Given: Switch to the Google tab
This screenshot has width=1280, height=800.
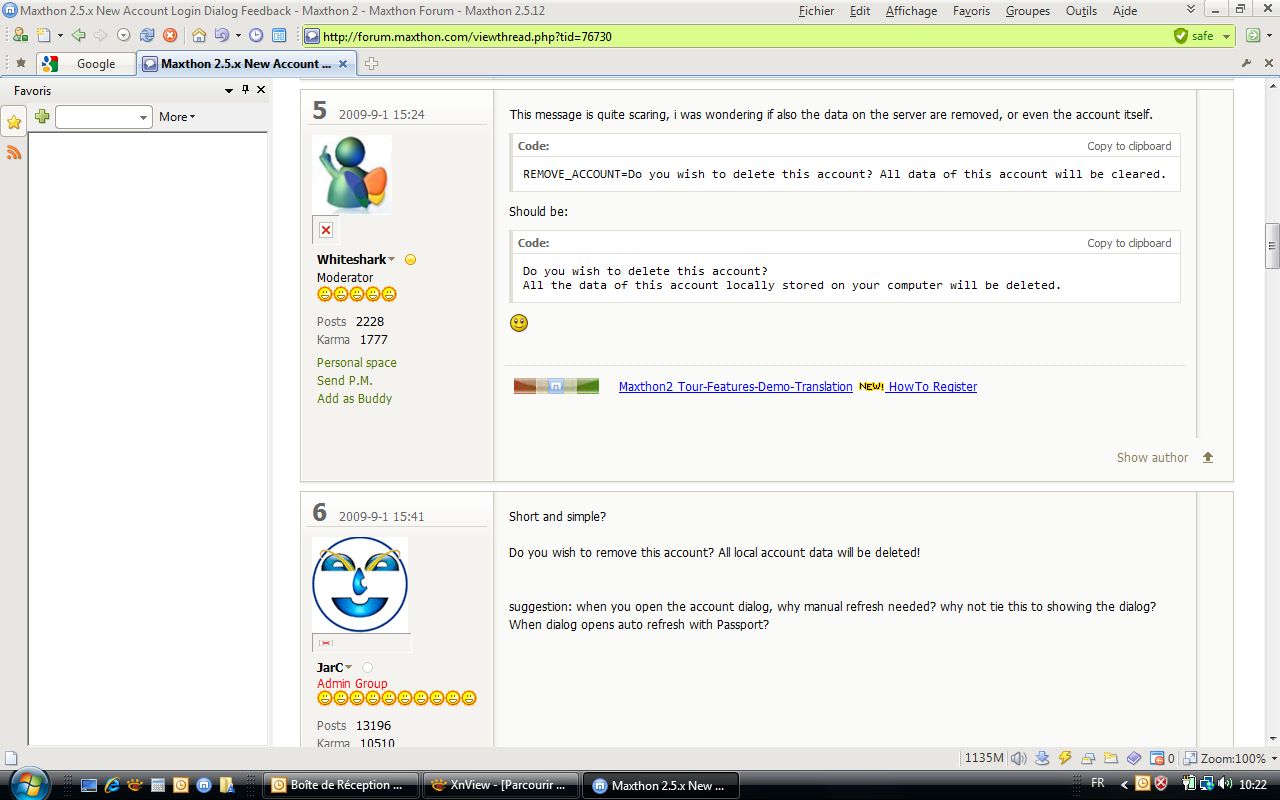Looking at the screenshot, I should pyautogui.click(x=86, y=63).
